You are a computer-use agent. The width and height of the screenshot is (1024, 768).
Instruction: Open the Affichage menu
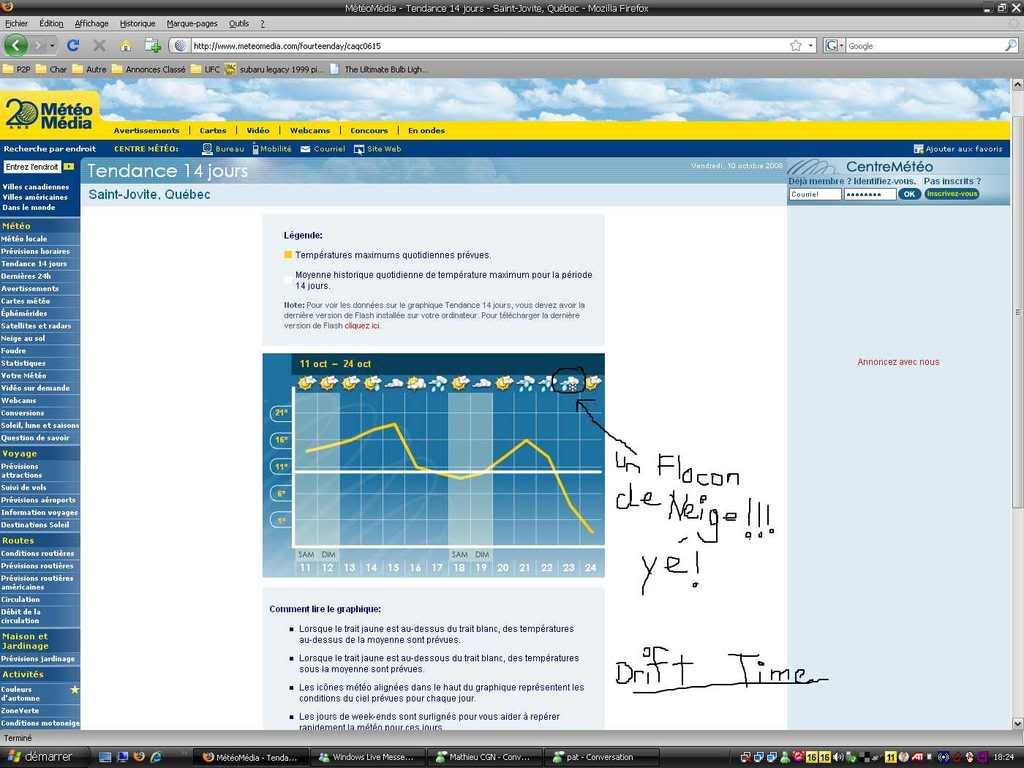pos(91,24)
